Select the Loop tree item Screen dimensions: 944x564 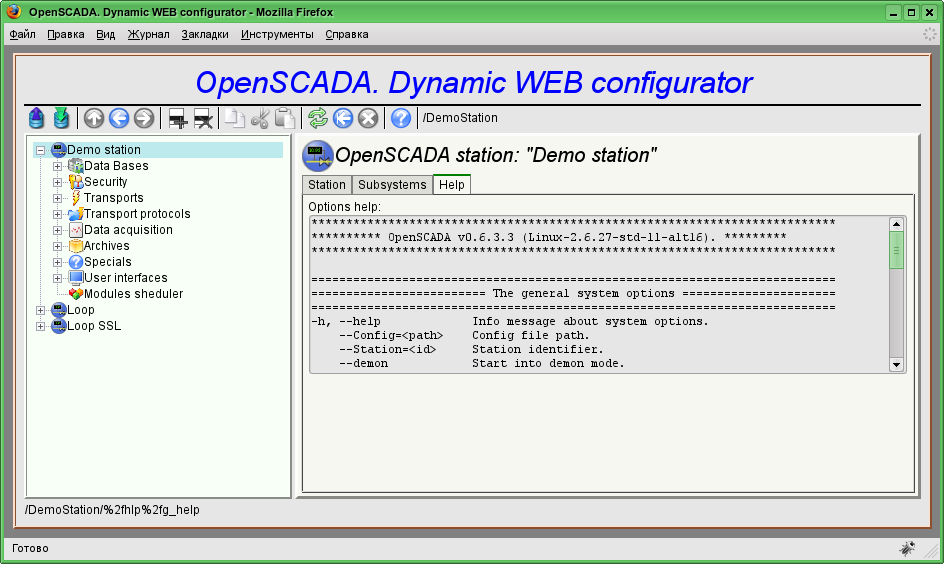[81, 309]
